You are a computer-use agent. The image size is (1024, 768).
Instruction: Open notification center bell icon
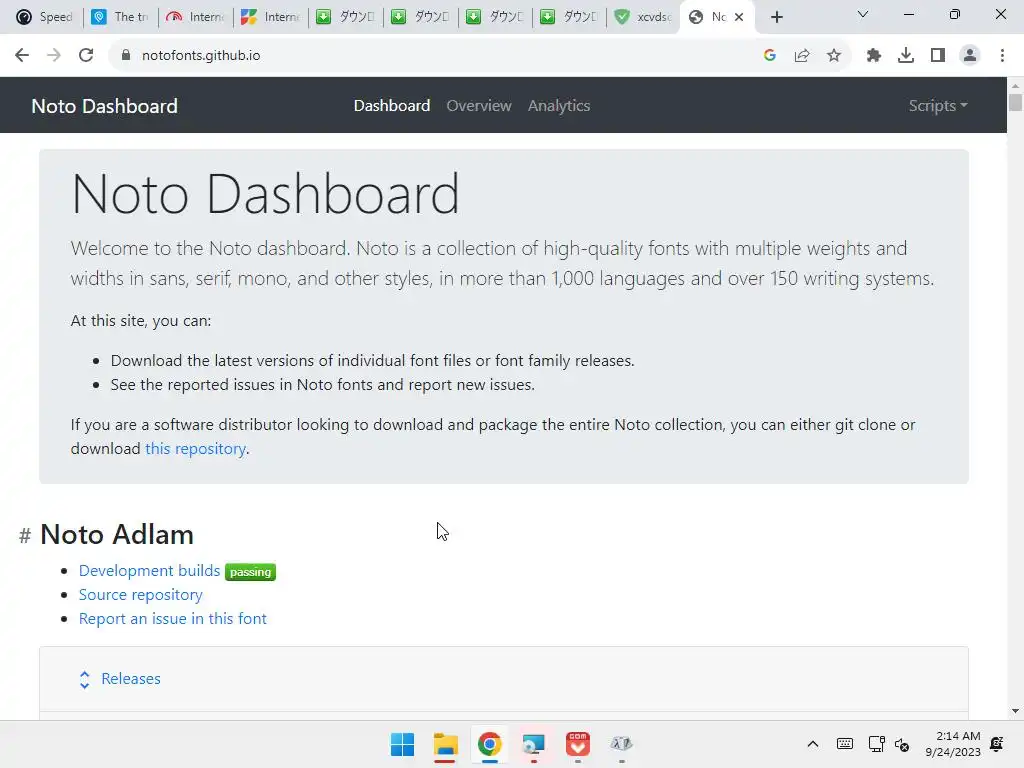pyautogui.click(x=997, y=744)
